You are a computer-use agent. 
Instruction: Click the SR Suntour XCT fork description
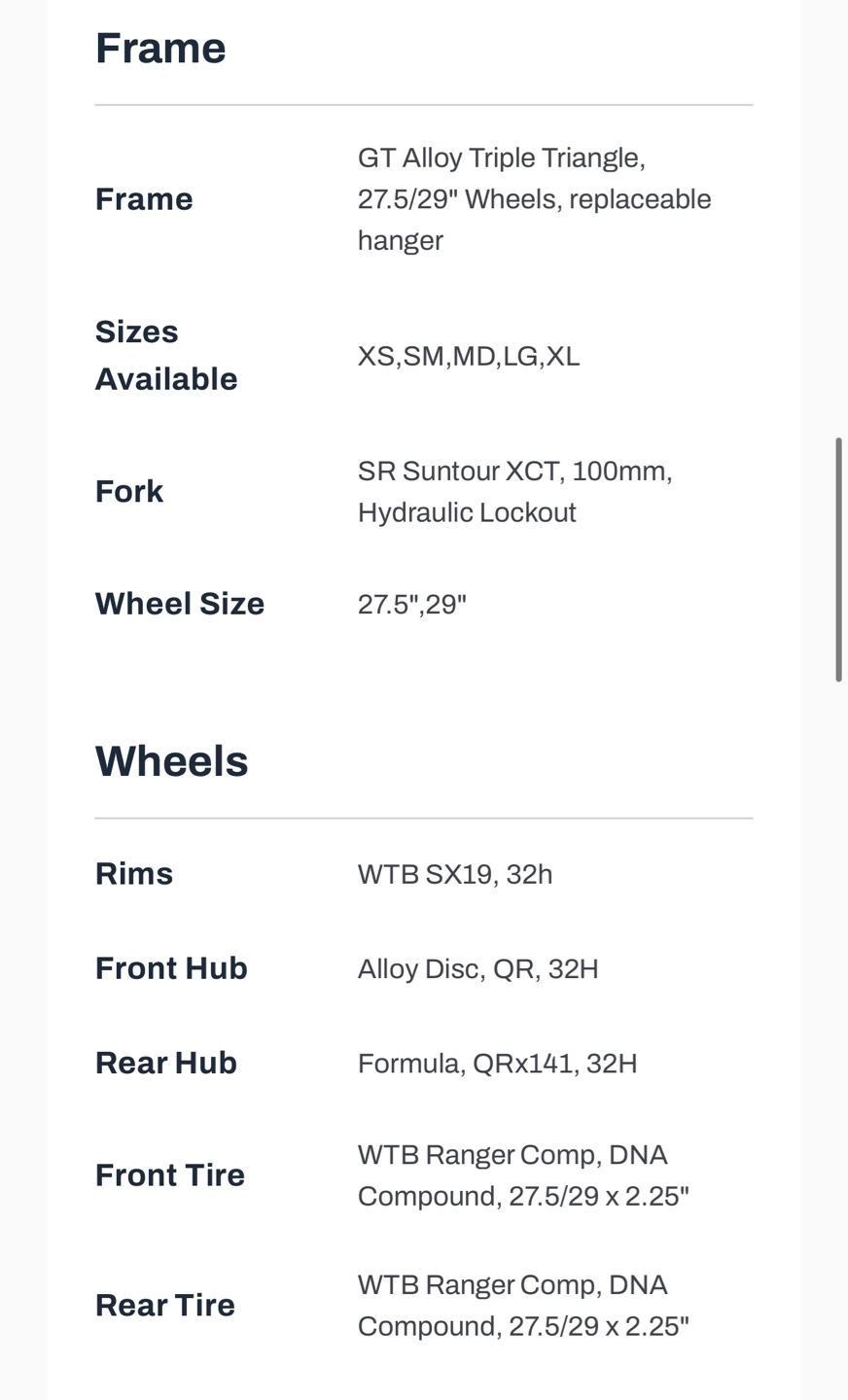[x=515, y=492]
